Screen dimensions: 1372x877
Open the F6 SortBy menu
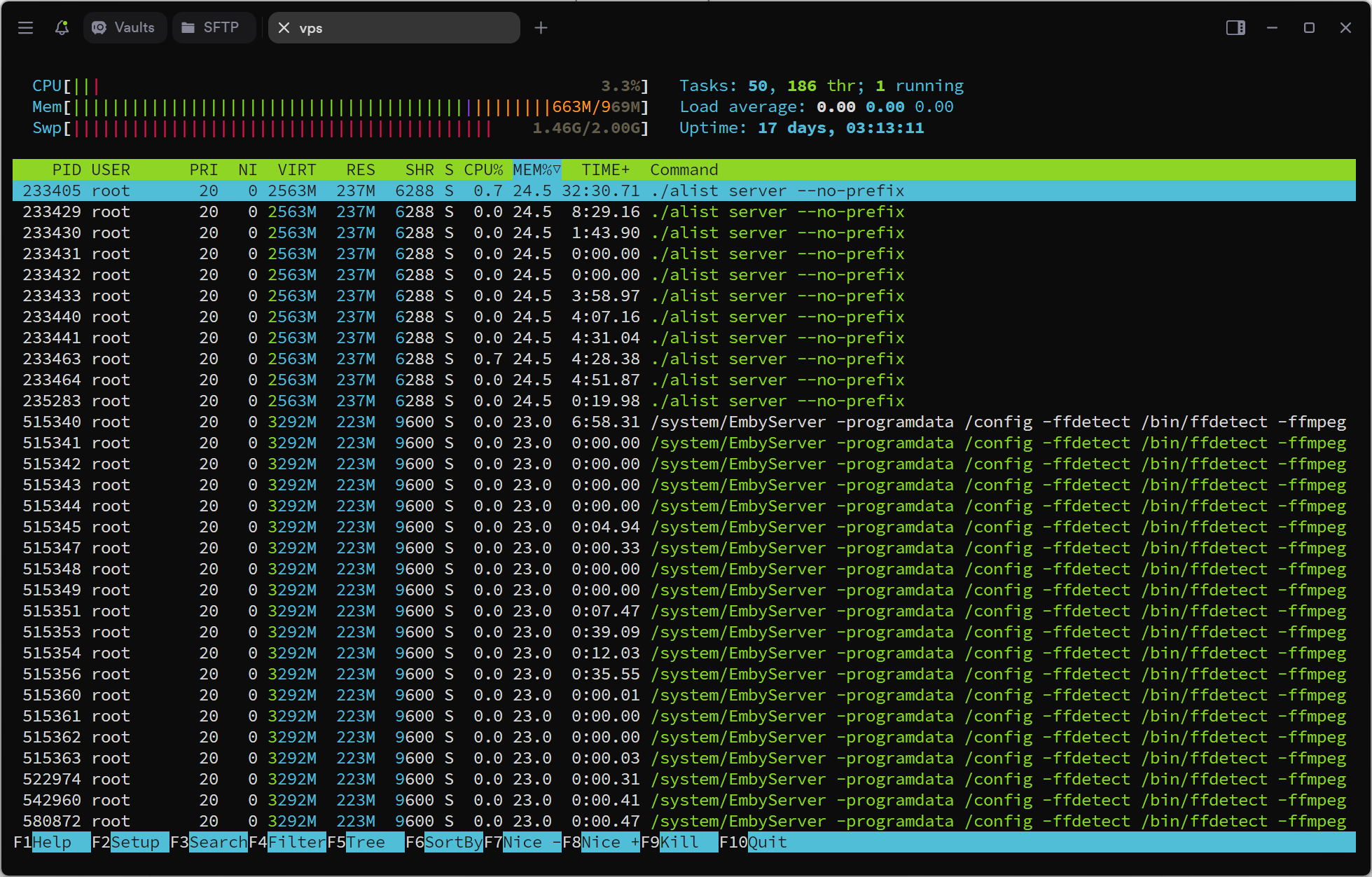pyautogui.click(x=452, y=842)
